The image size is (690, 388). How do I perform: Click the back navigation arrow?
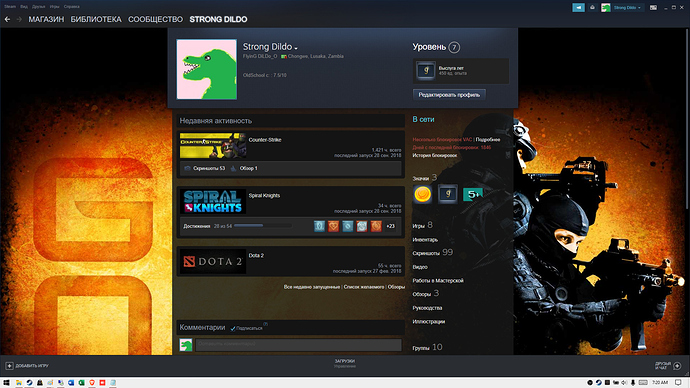[x=7, y=19]
